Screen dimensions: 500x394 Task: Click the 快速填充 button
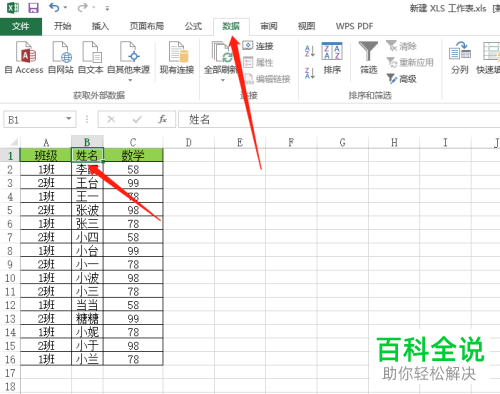point(488,57)
